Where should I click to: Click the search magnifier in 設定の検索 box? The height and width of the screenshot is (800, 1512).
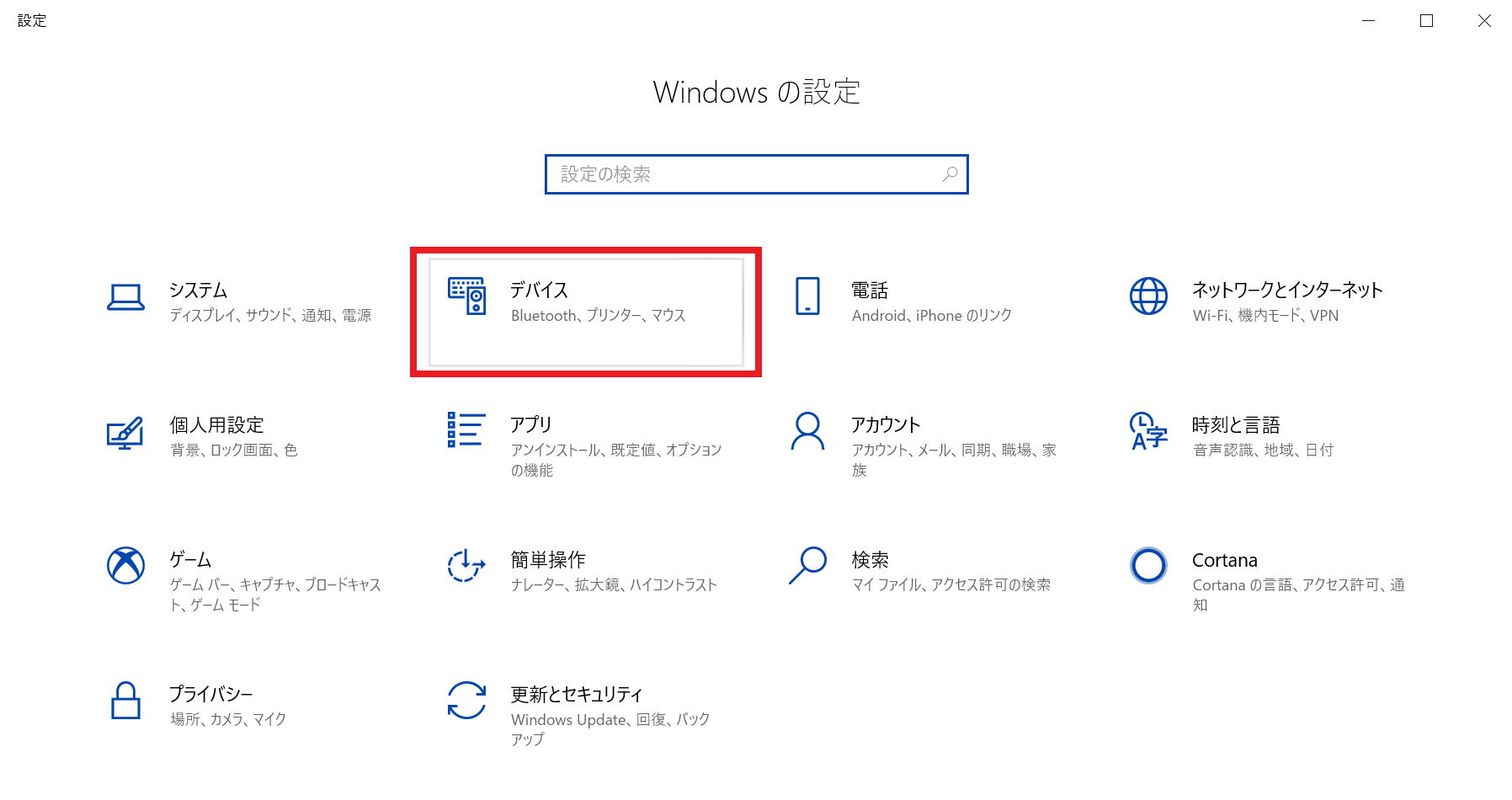pos(950,174)
